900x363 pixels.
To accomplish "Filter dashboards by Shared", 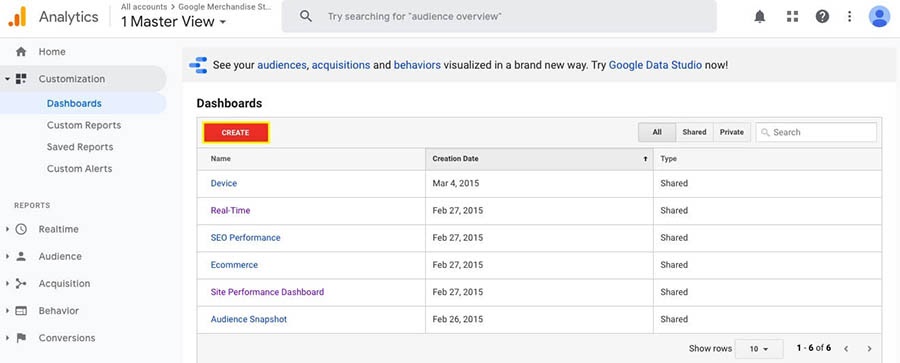I will tap(695, 132).
